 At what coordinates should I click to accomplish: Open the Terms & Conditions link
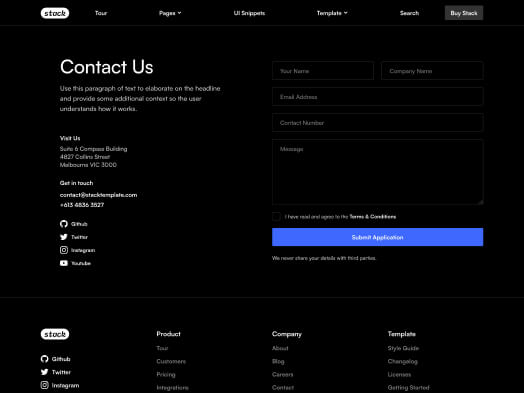click(373, 217)
